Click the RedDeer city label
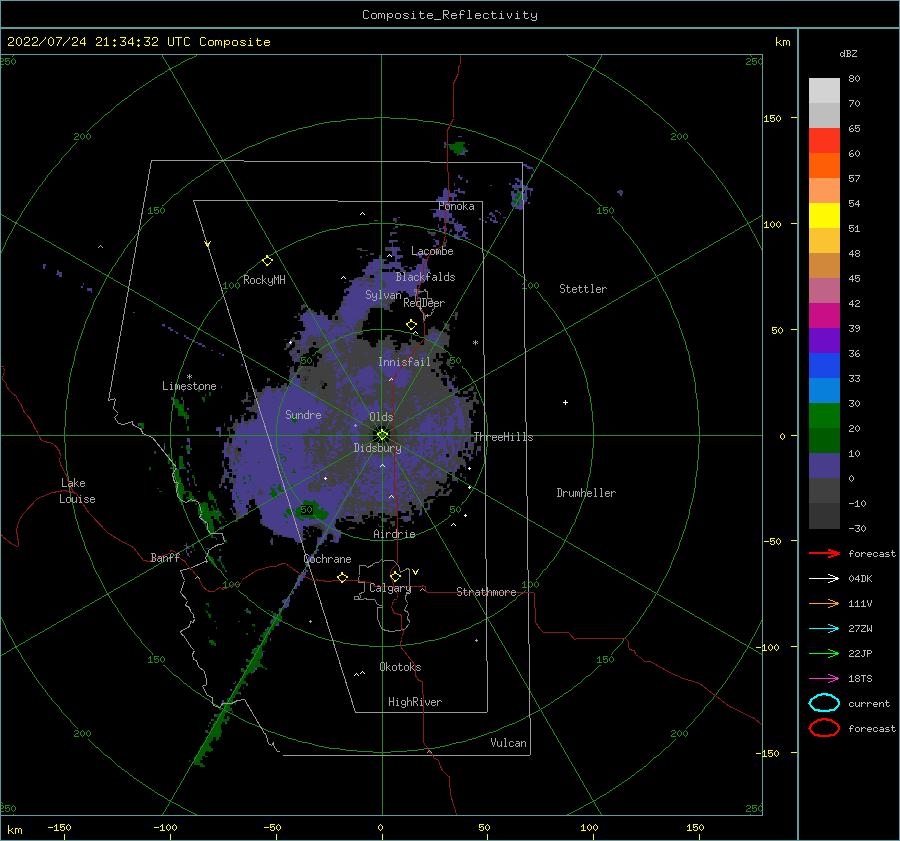Image resolution: width=900 pixels, height=841 pixels. tap(424, 303)
